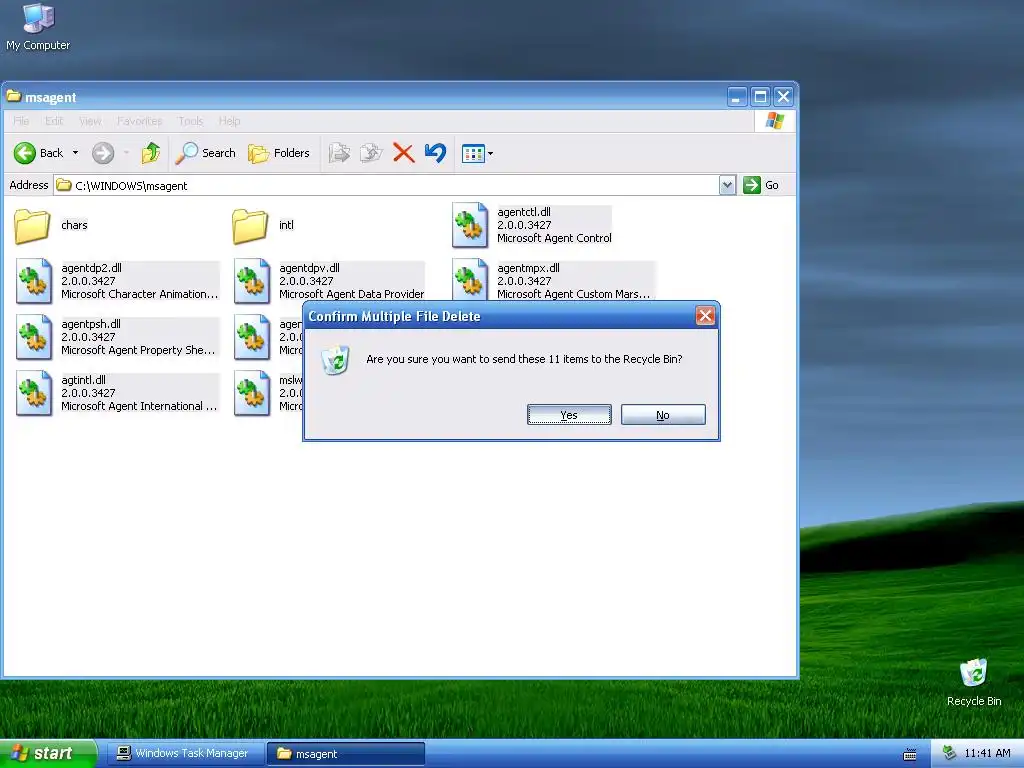
Task: Close the msagent Explorer window
Action: (784, 97)
